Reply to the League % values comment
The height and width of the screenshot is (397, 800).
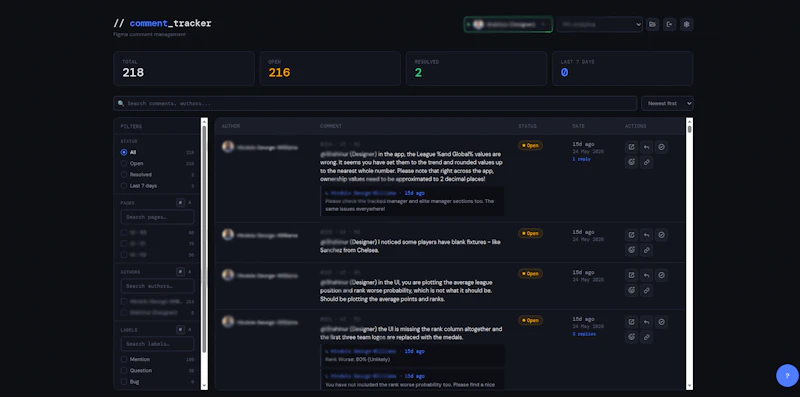coord(646,147)
